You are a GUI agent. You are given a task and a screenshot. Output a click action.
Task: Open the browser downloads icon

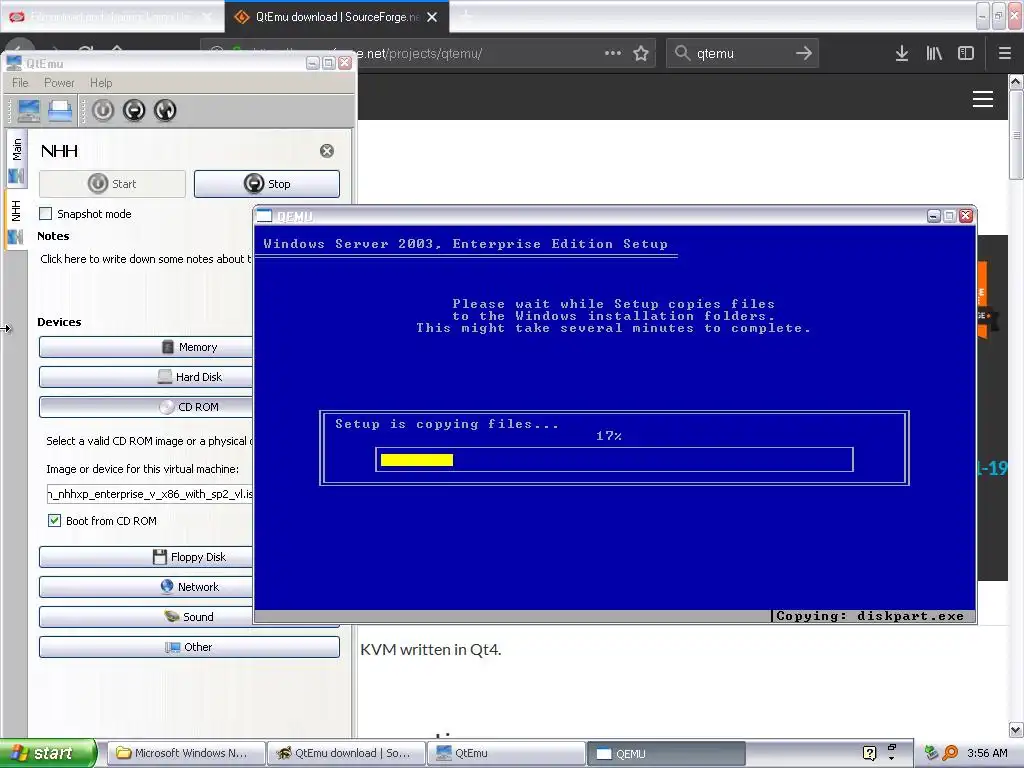click(x=902, y=53)
